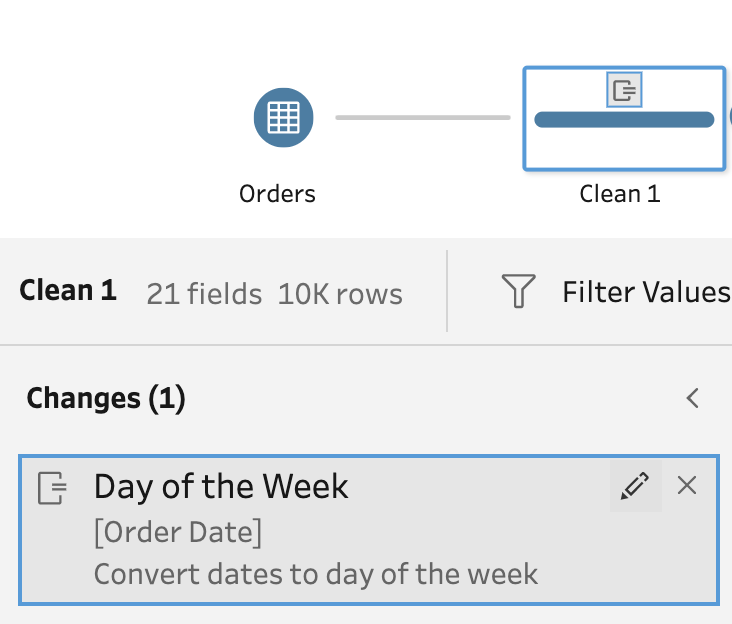Click the Clean 1 label under the step

pyautogui.click(x=620, y=193)
